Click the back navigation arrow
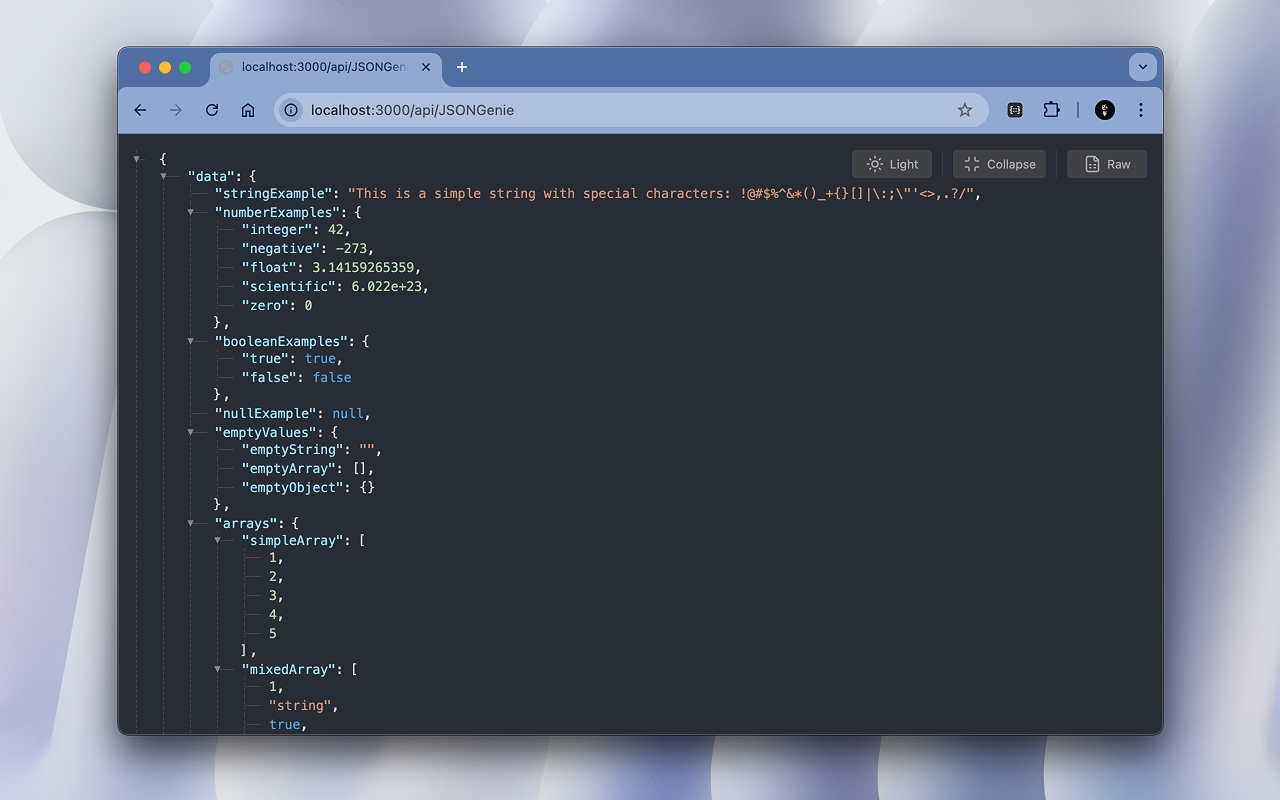Viewport: 1280px width, 800px height. [140, 110]
